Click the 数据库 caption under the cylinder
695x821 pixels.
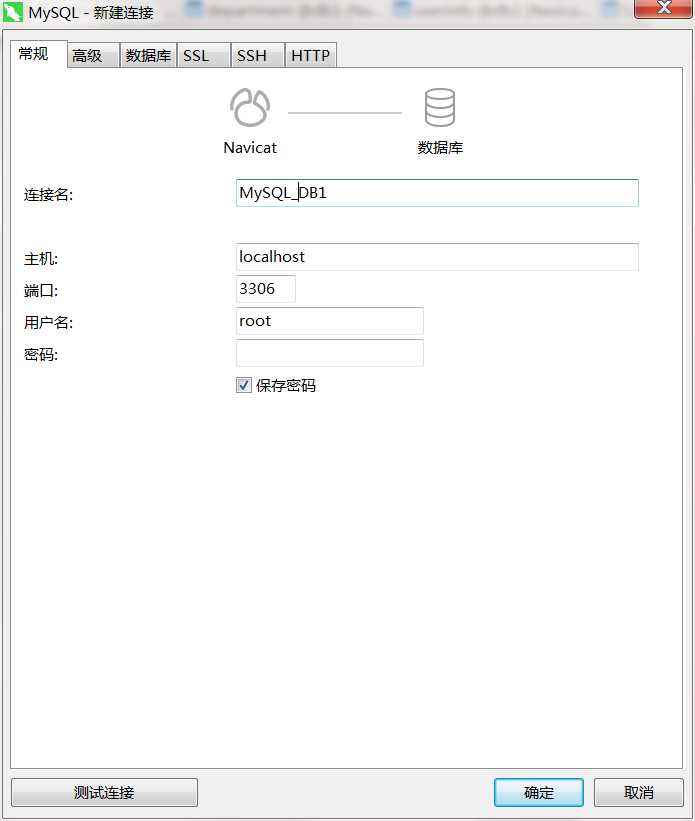point(440,148)
